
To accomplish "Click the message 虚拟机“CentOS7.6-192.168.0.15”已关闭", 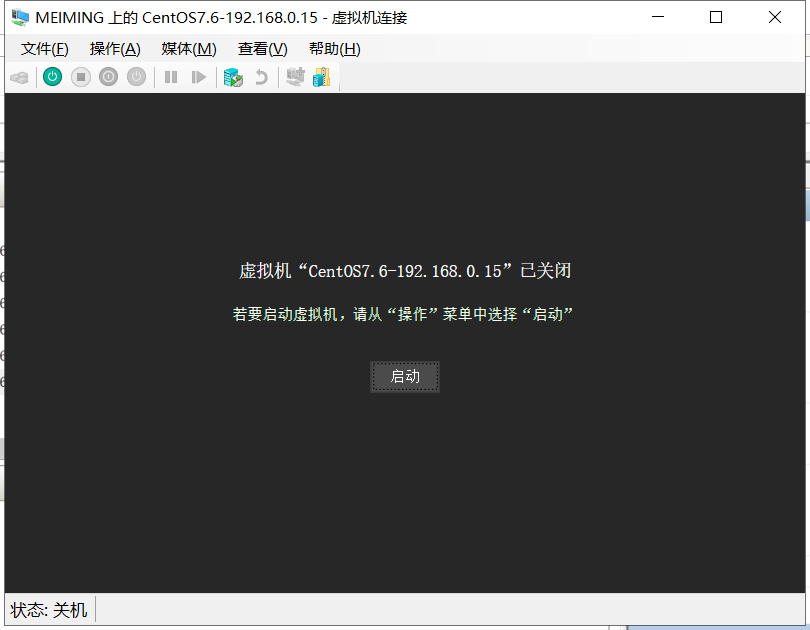I will [405, 271].
